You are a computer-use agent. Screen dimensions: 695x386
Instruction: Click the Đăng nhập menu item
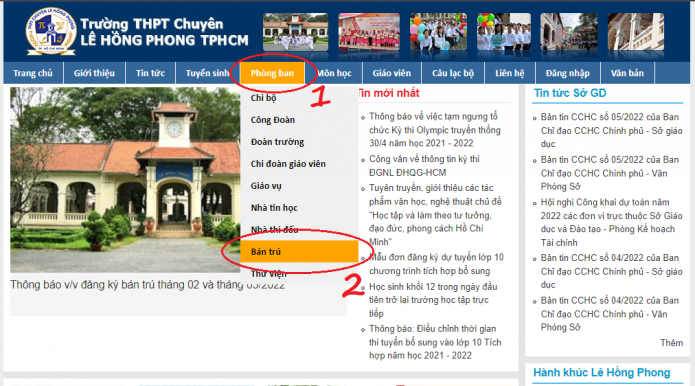pos(568,73)
